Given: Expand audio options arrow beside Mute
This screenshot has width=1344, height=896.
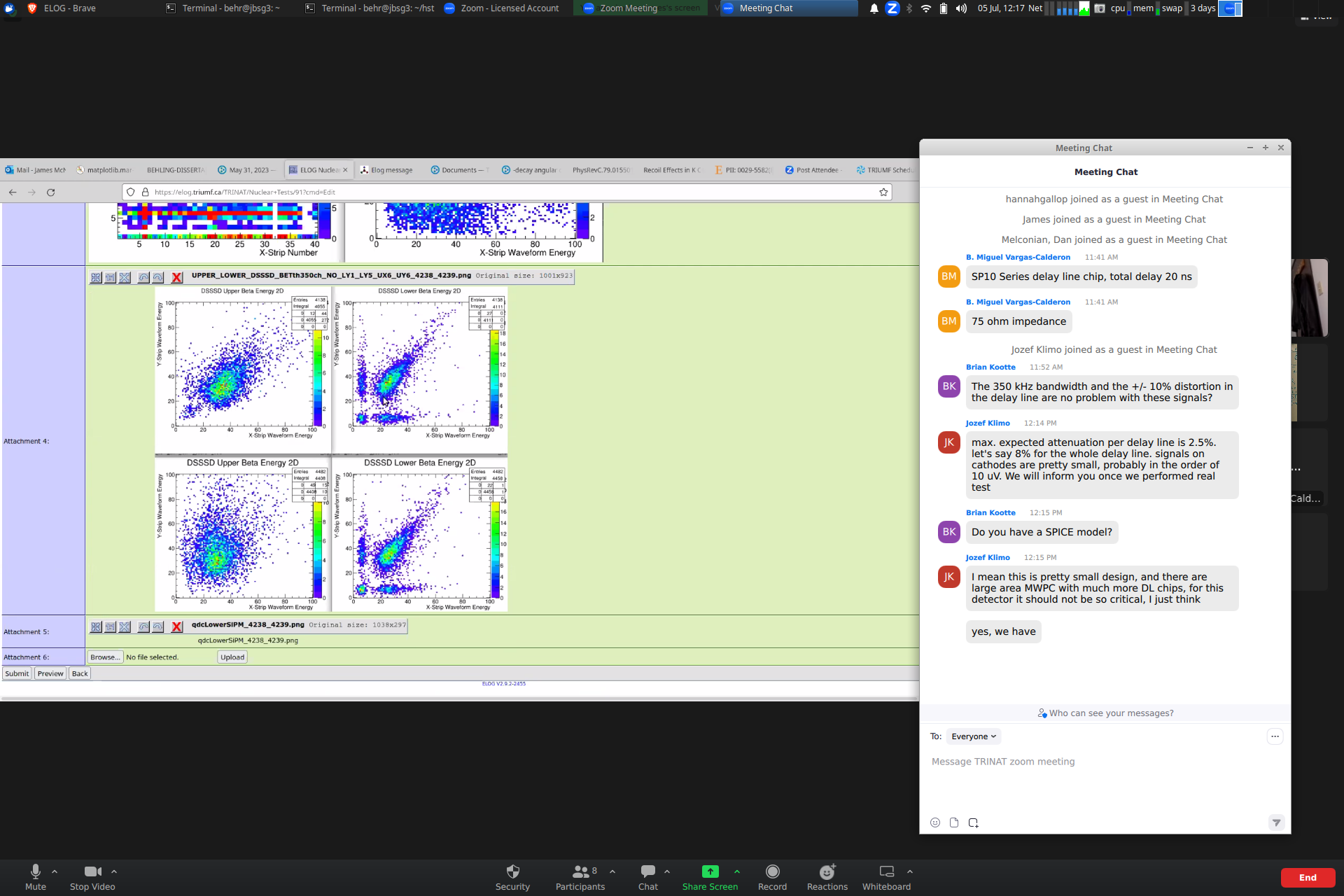Looking at the screenshot, I should click(x=55, y=871).
